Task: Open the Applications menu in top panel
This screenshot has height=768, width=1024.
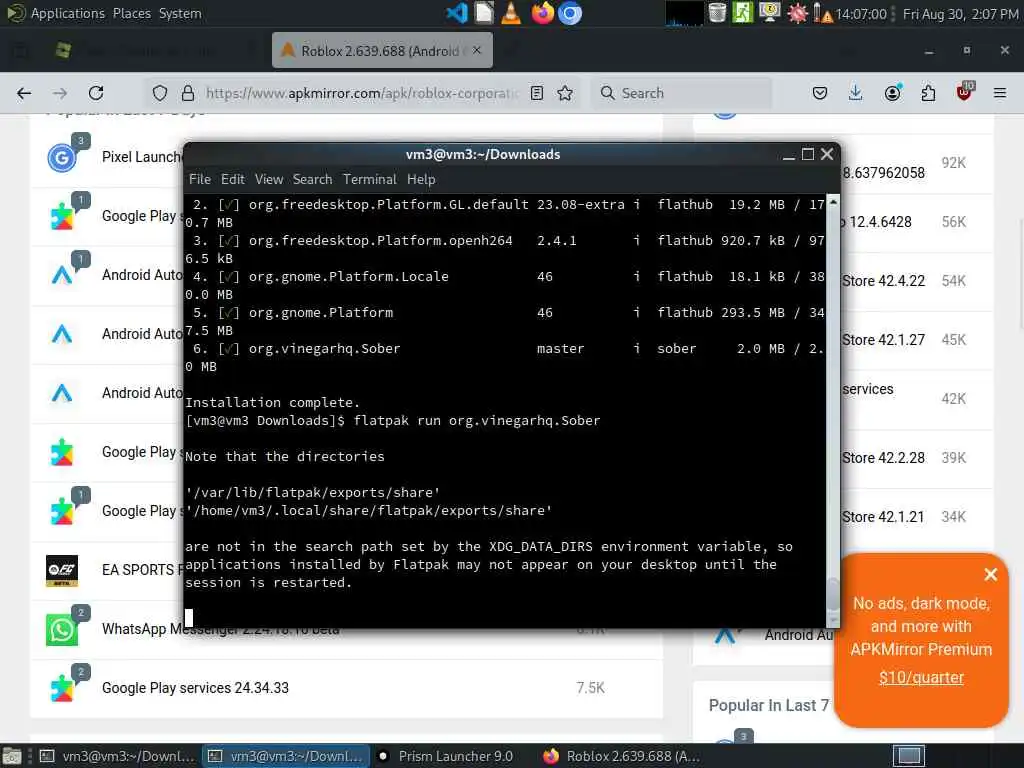Action: [67, 13]
